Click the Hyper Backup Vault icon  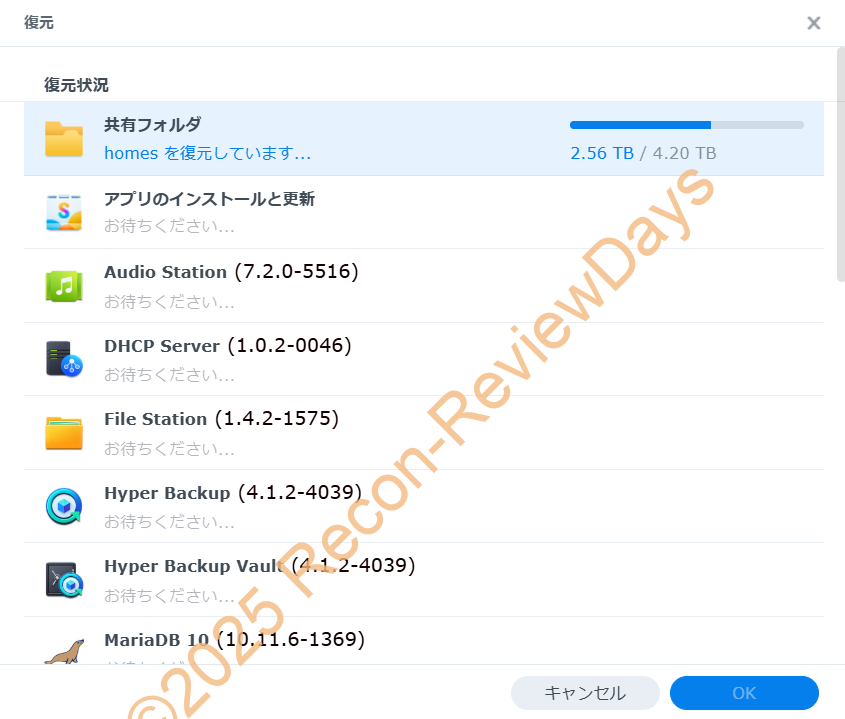tap(64, 579)
